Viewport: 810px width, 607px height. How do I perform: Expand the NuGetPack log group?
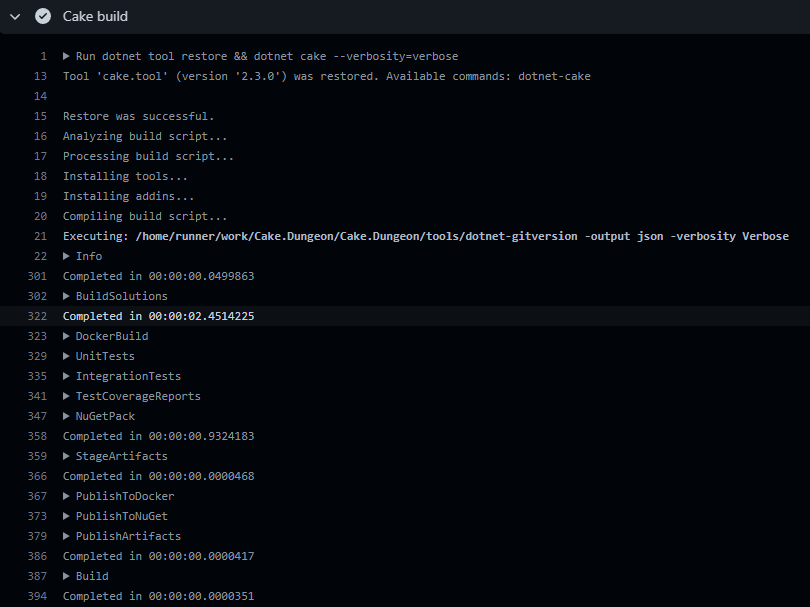click(67, 416)
